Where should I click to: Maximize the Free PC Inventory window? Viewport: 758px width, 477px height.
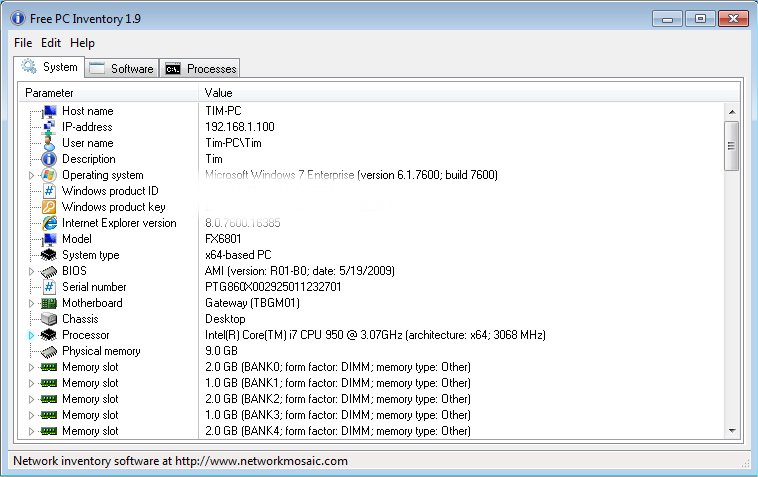[x=700, y=19]
